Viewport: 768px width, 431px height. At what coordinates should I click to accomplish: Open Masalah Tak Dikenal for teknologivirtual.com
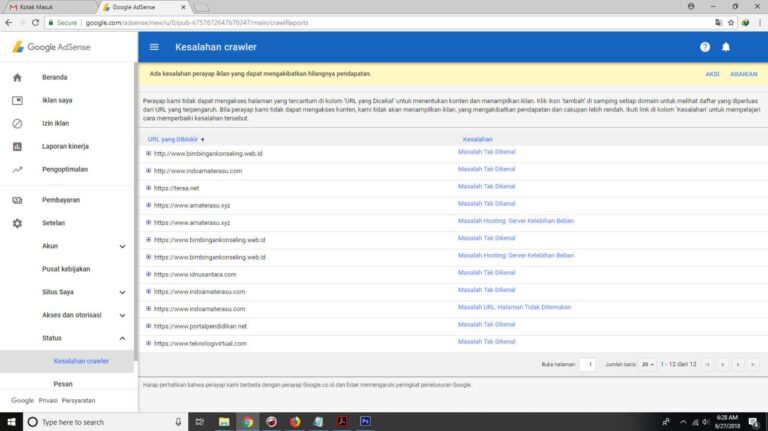tap(486, 341)
